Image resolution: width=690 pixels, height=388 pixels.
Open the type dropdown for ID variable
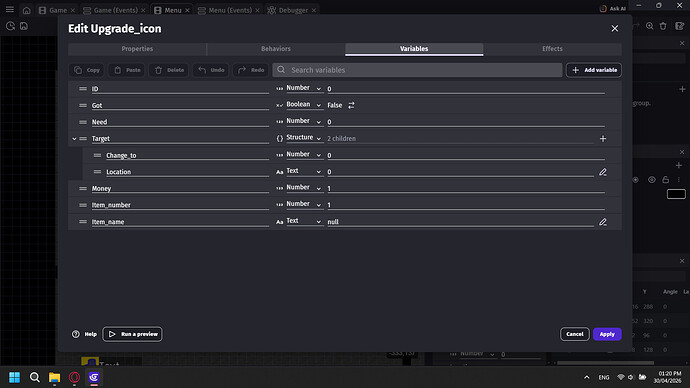coord(304,88)
